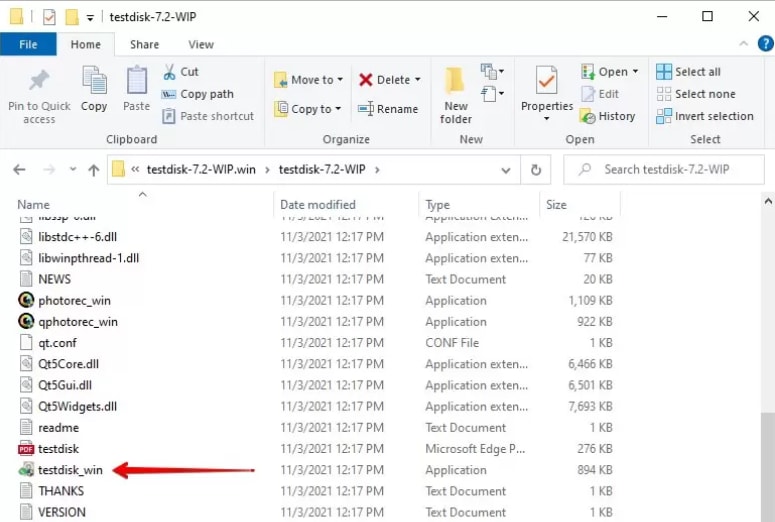Screen dimensions: 775x522
Task: Expand the Properties dropdown arrow
Action: [x=547, y=119]
